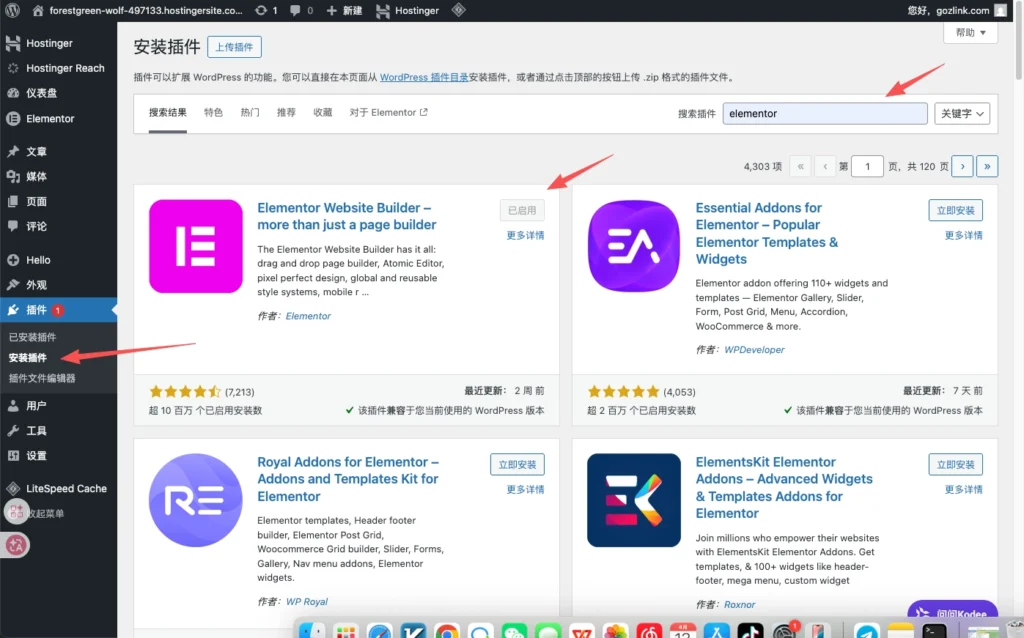Open the comments bubble in admin bar
Image resolution: width=1024 pixels, height=638 pixels.
[x=300, y=10]
